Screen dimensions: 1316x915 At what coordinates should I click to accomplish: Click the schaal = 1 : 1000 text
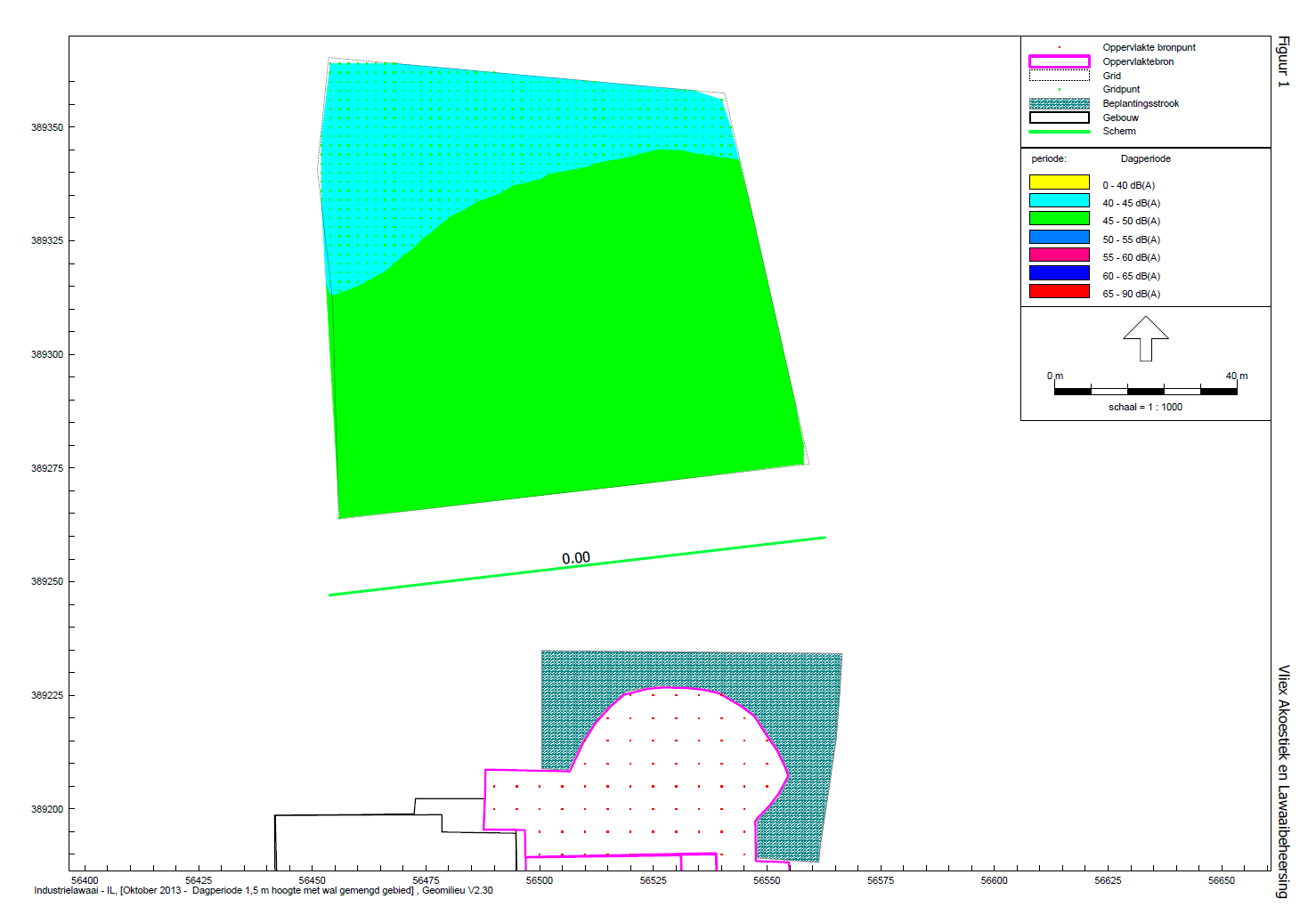coord(1145,407)
